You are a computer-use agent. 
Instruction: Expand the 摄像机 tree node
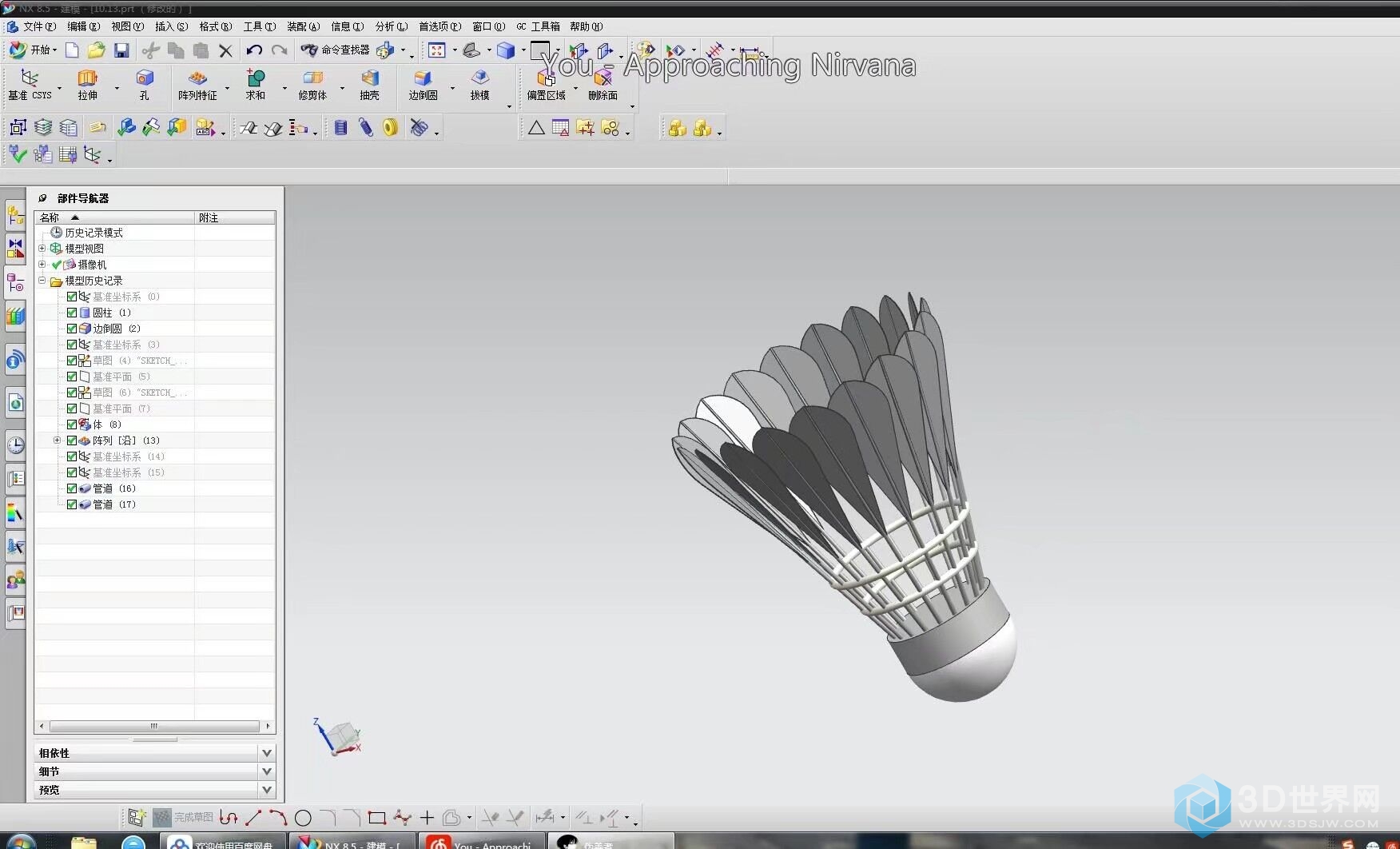[42, 265]
